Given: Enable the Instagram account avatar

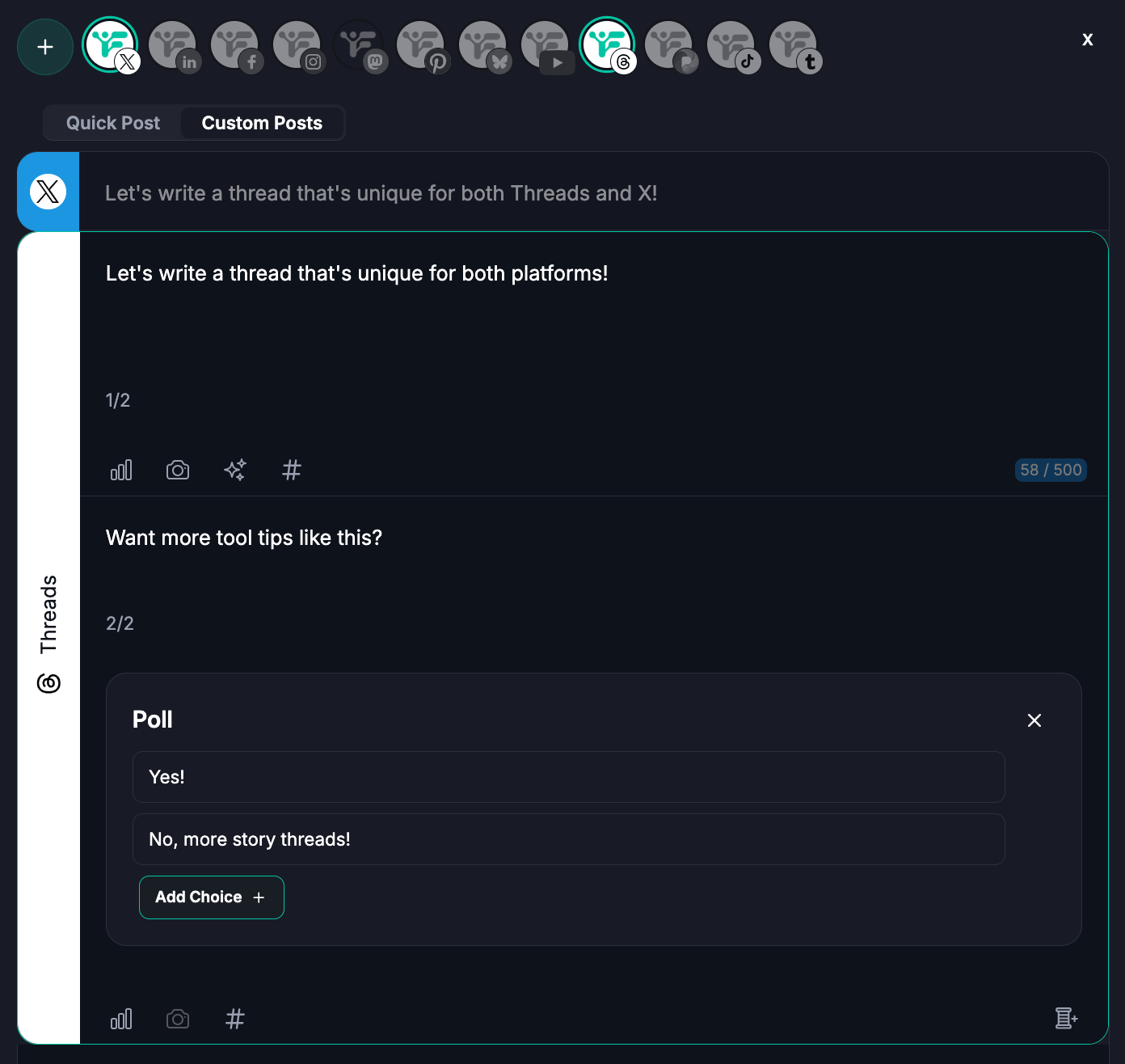Looking at the screenshot, I should point(297,44).
